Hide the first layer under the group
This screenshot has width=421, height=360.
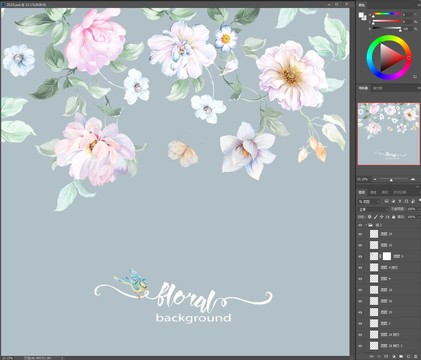[360, 234]
